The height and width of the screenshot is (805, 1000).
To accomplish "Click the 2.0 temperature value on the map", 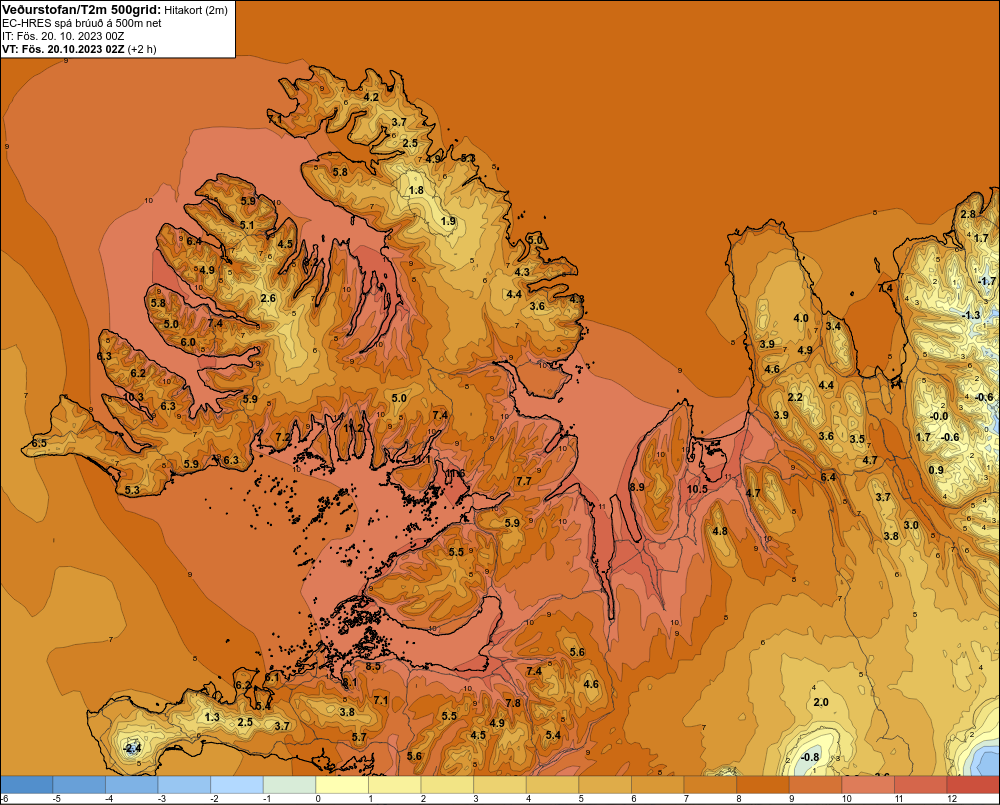I will pos(821,702).
